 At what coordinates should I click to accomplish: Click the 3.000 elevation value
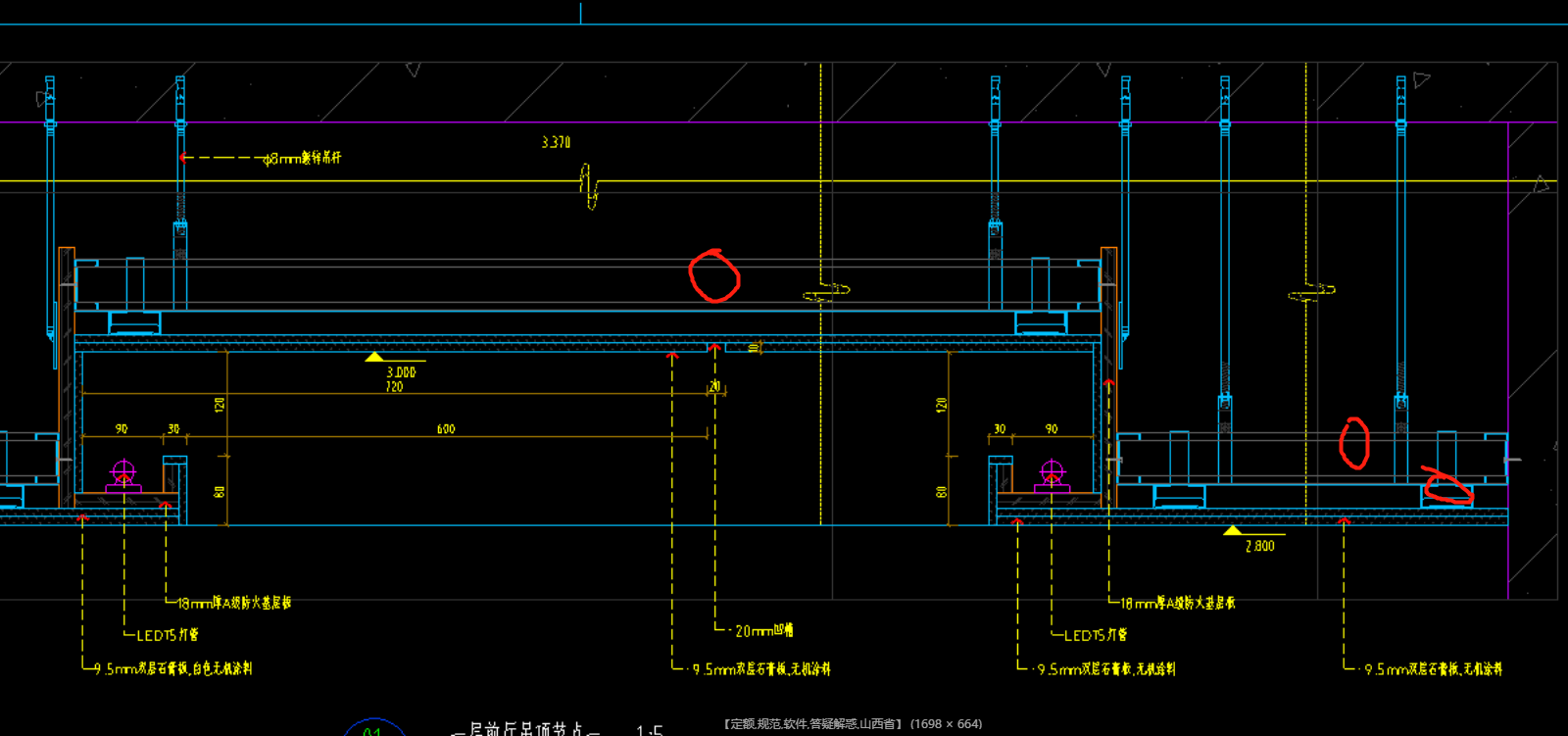[401, 372]
